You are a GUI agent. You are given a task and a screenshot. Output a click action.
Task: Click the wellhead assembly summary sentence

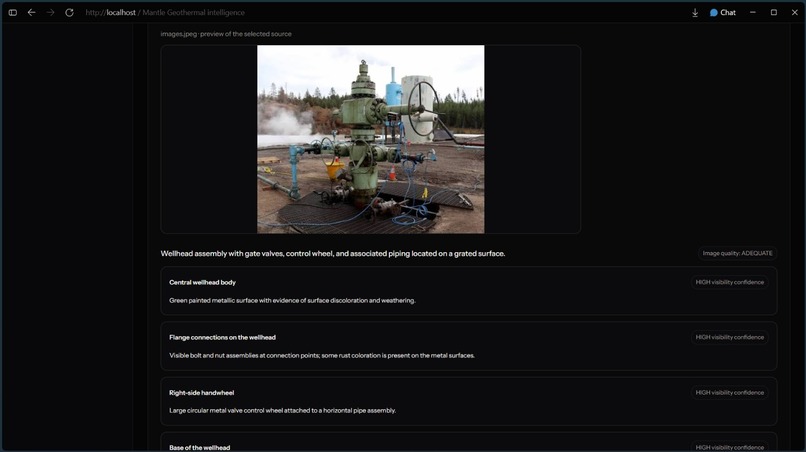(333, 254)
